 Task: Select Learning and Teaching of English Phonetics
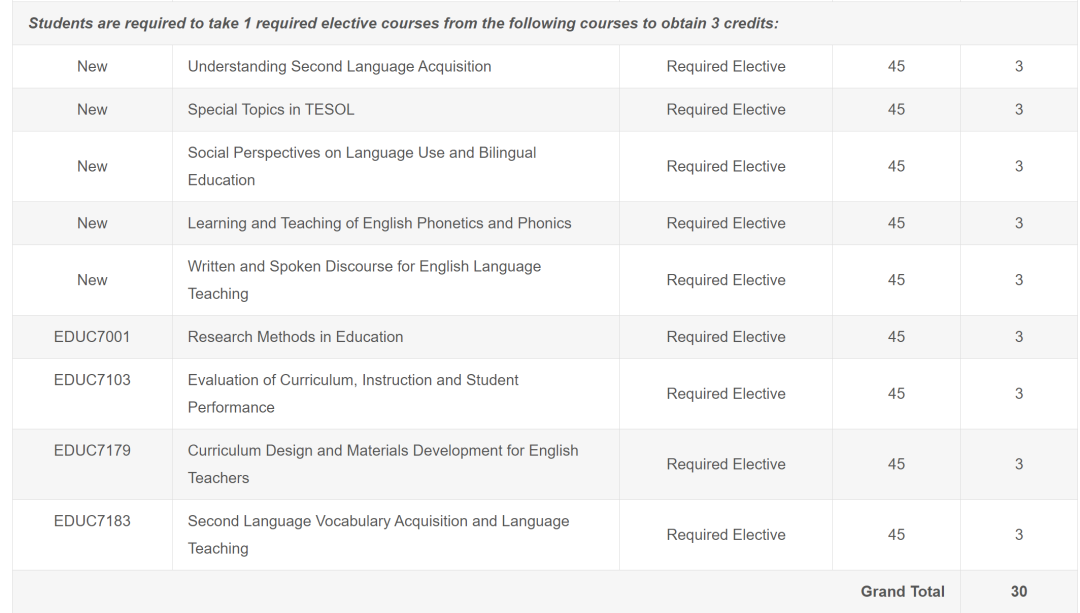point(380,223)
